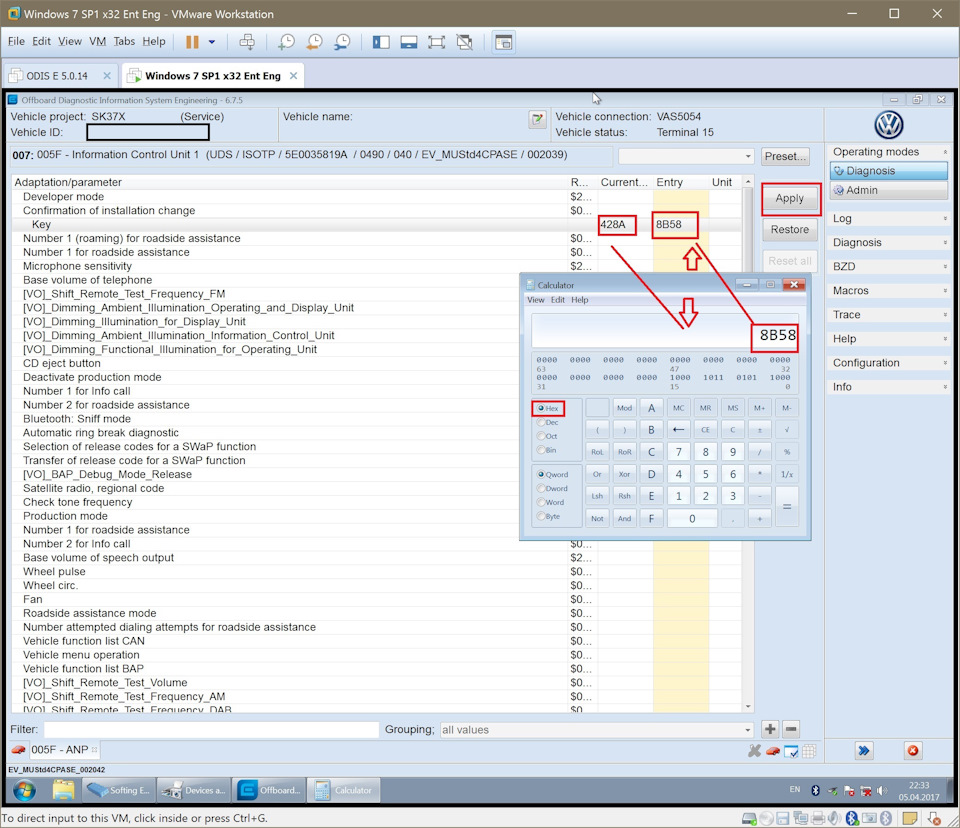The image size is (960, 828).
Task: Click the plus expand-all button beside Grouping
Action: 770,729
